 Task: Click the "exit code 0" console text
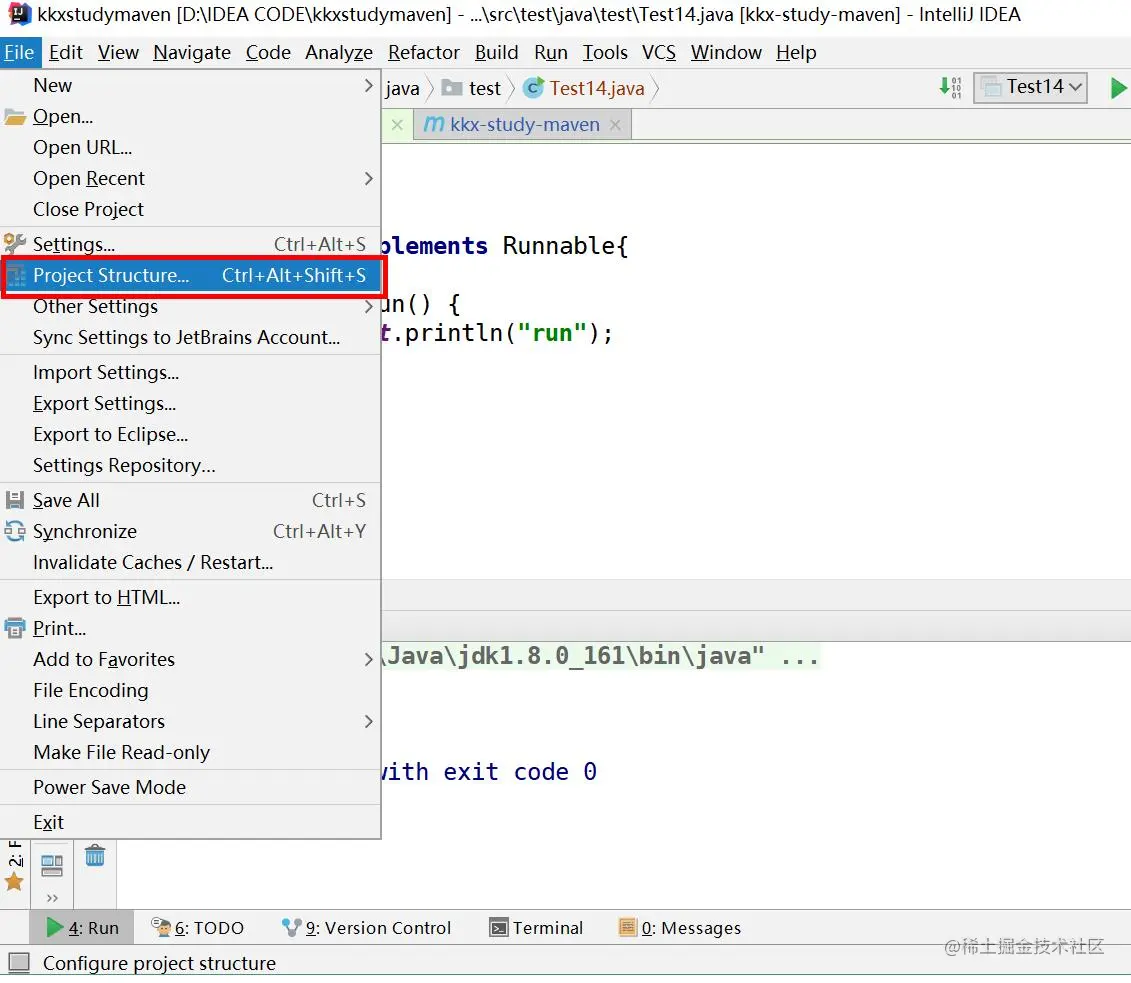point(519,772)
